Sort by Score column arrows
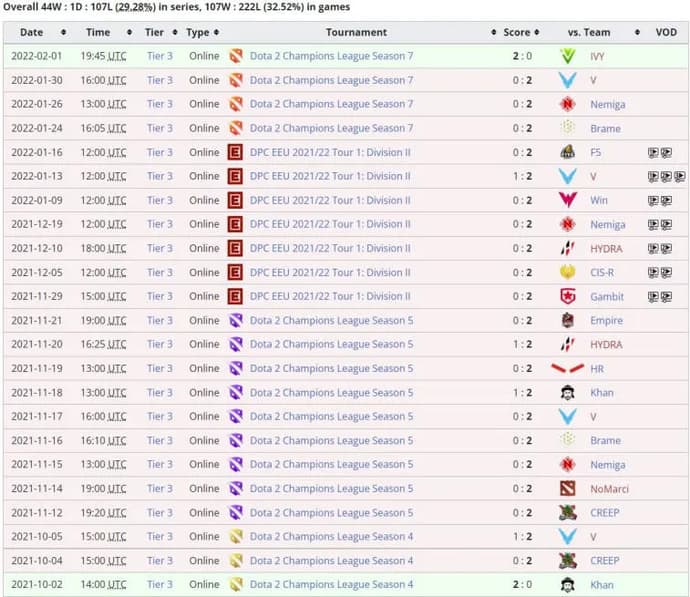690x597 pixels. tap(536, 32)
